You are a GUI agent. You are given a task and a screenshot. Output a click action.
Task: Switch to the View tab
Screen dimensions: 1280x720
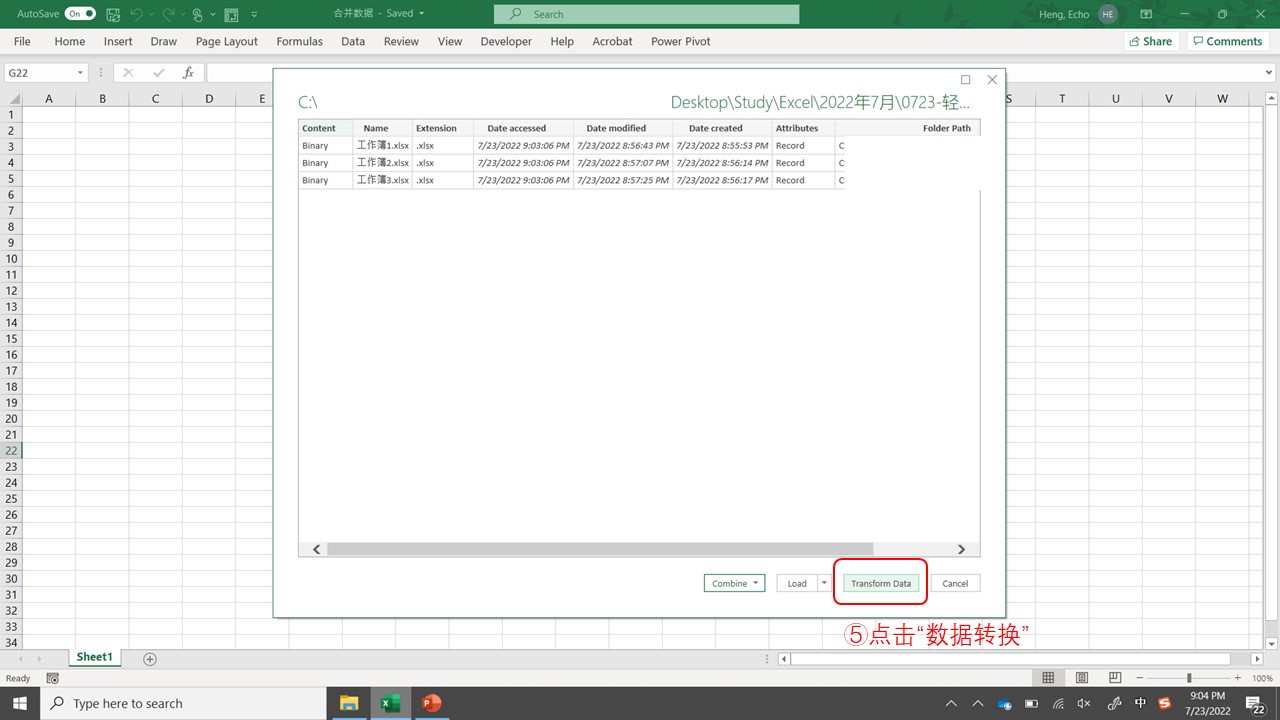(x=450, y=41)
